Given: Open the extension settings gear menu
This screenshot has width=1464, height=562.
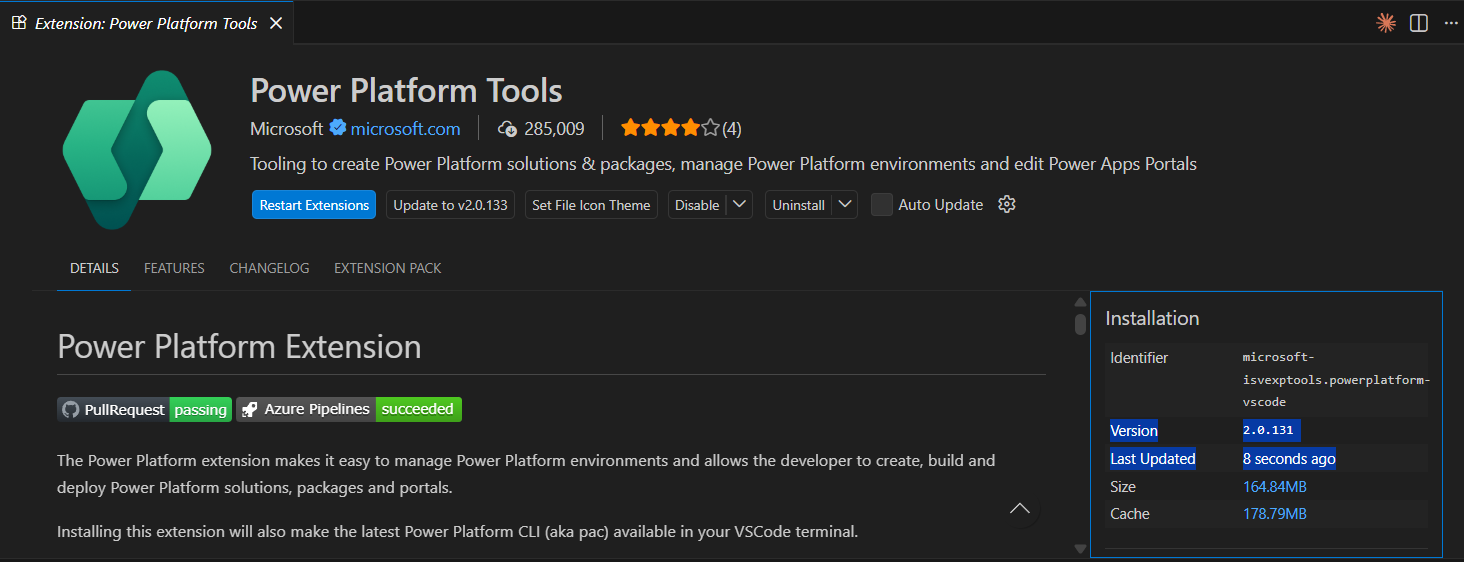Looking at the screenshot, I should 1007,205.
